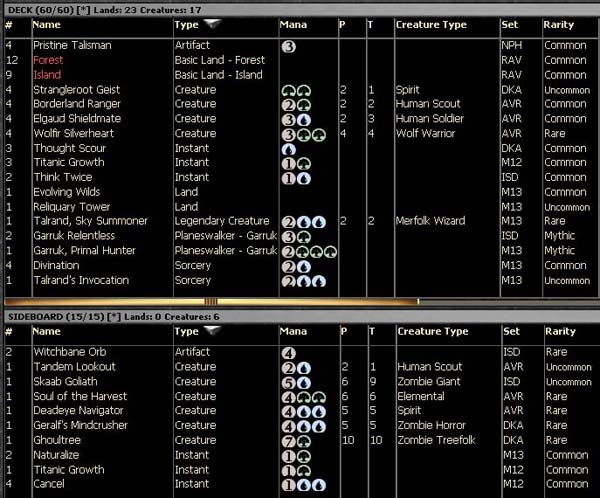600x498 pixels.
Task: Select the Evolving Wilds row
Action: (300, 192)
